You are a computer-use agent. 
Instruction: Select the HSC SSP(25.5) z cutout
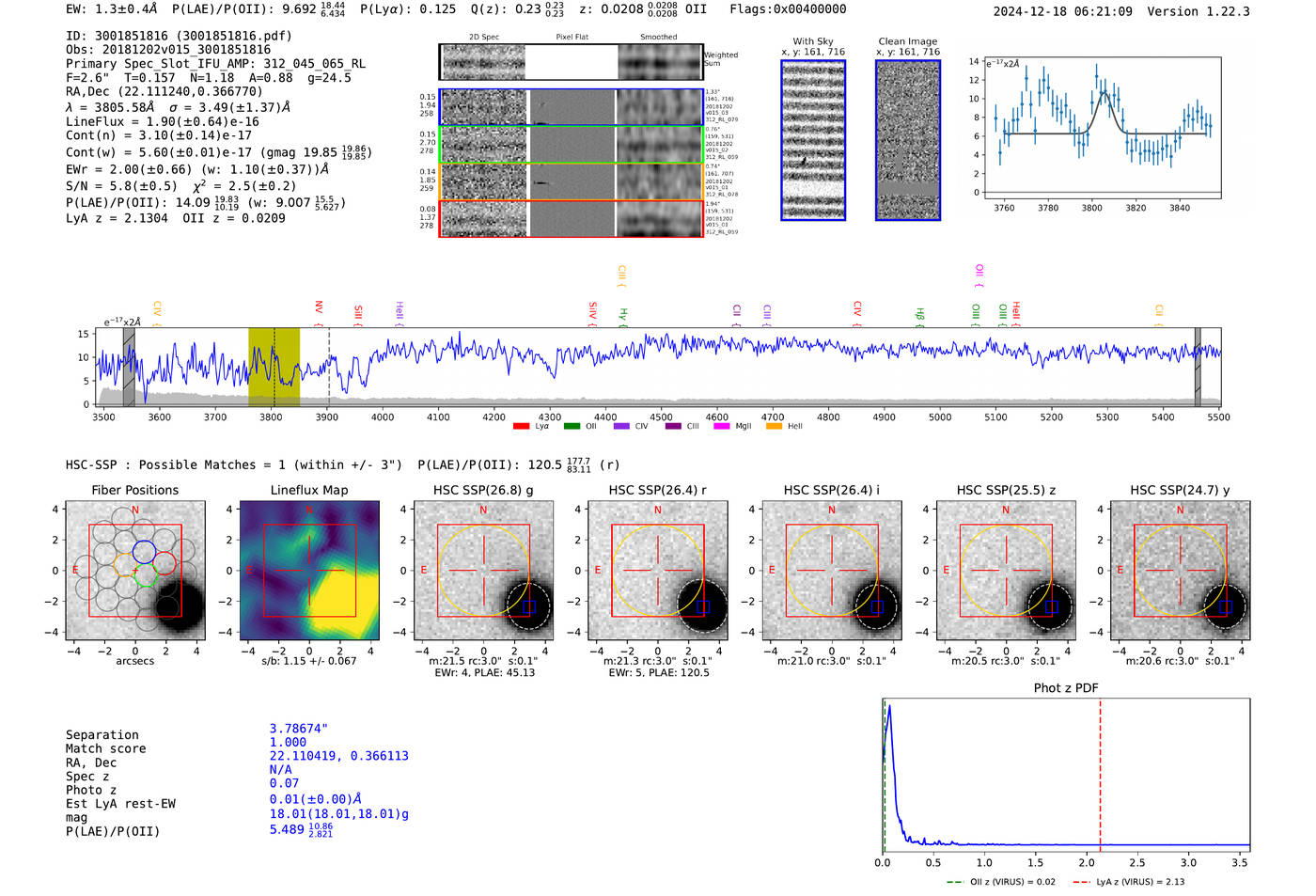[1006, 571]
